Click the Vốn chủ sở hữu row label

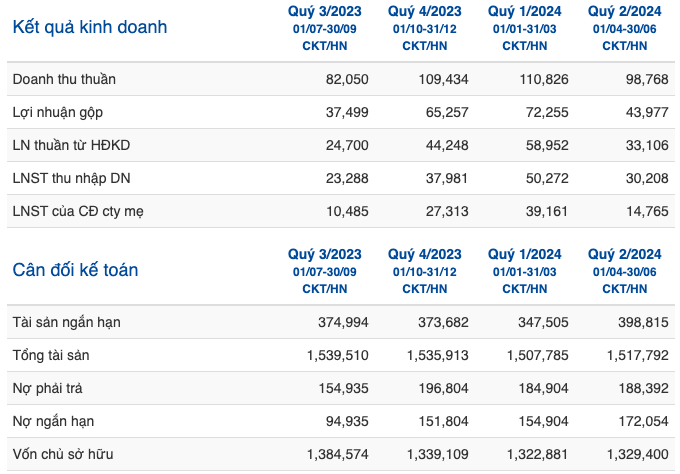pos(63,454)
